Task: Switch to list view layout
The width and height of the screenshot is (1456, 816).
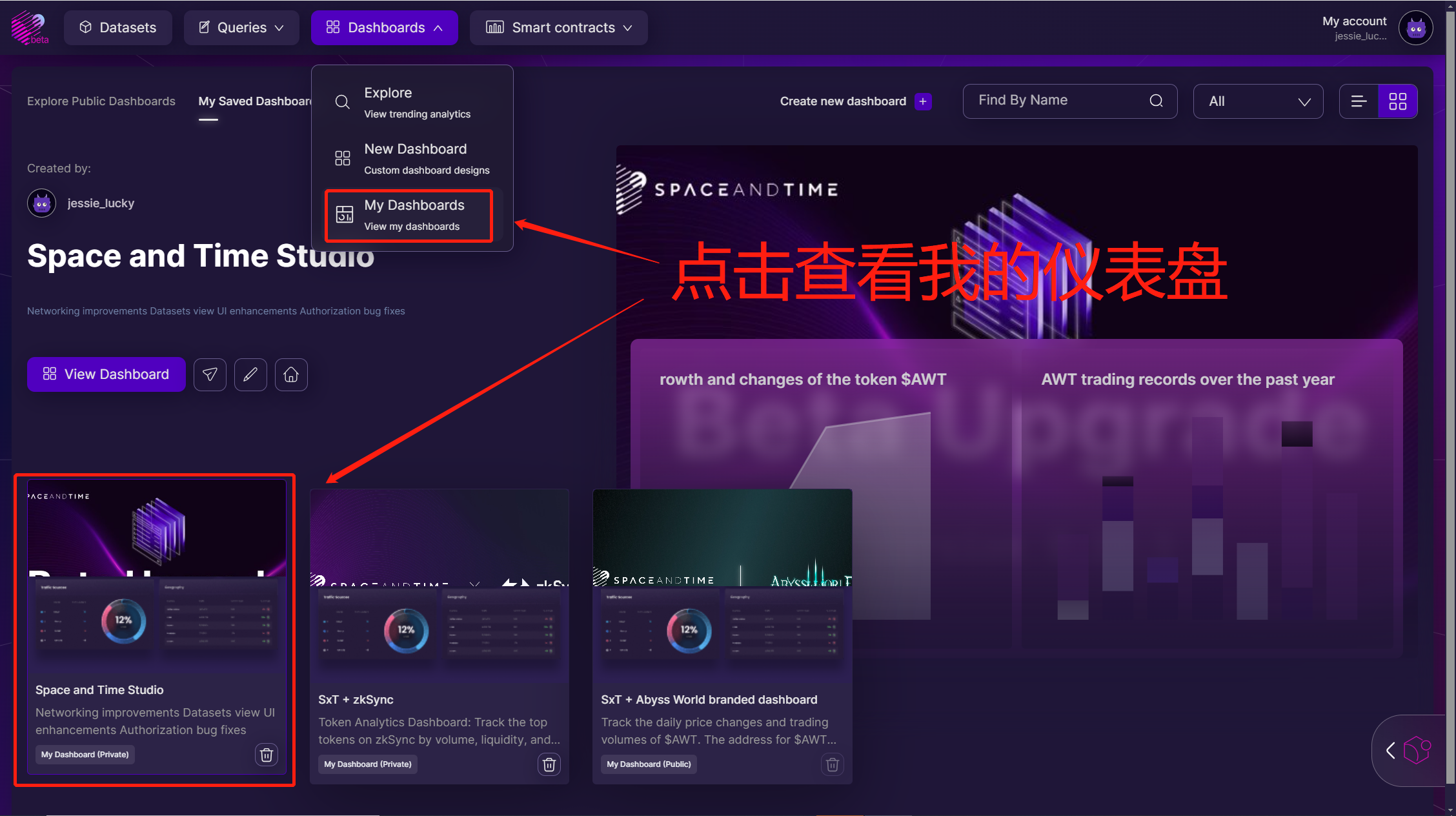Action: click(x=1359, y=101)
